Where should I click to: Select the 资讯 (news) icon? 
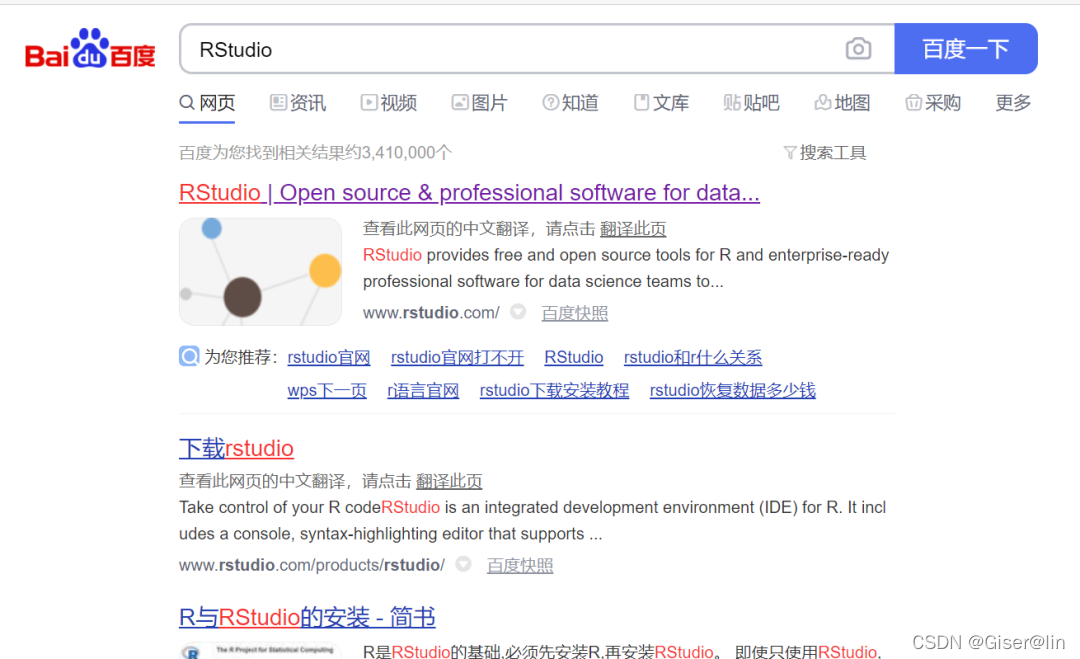tap(277, 102)
